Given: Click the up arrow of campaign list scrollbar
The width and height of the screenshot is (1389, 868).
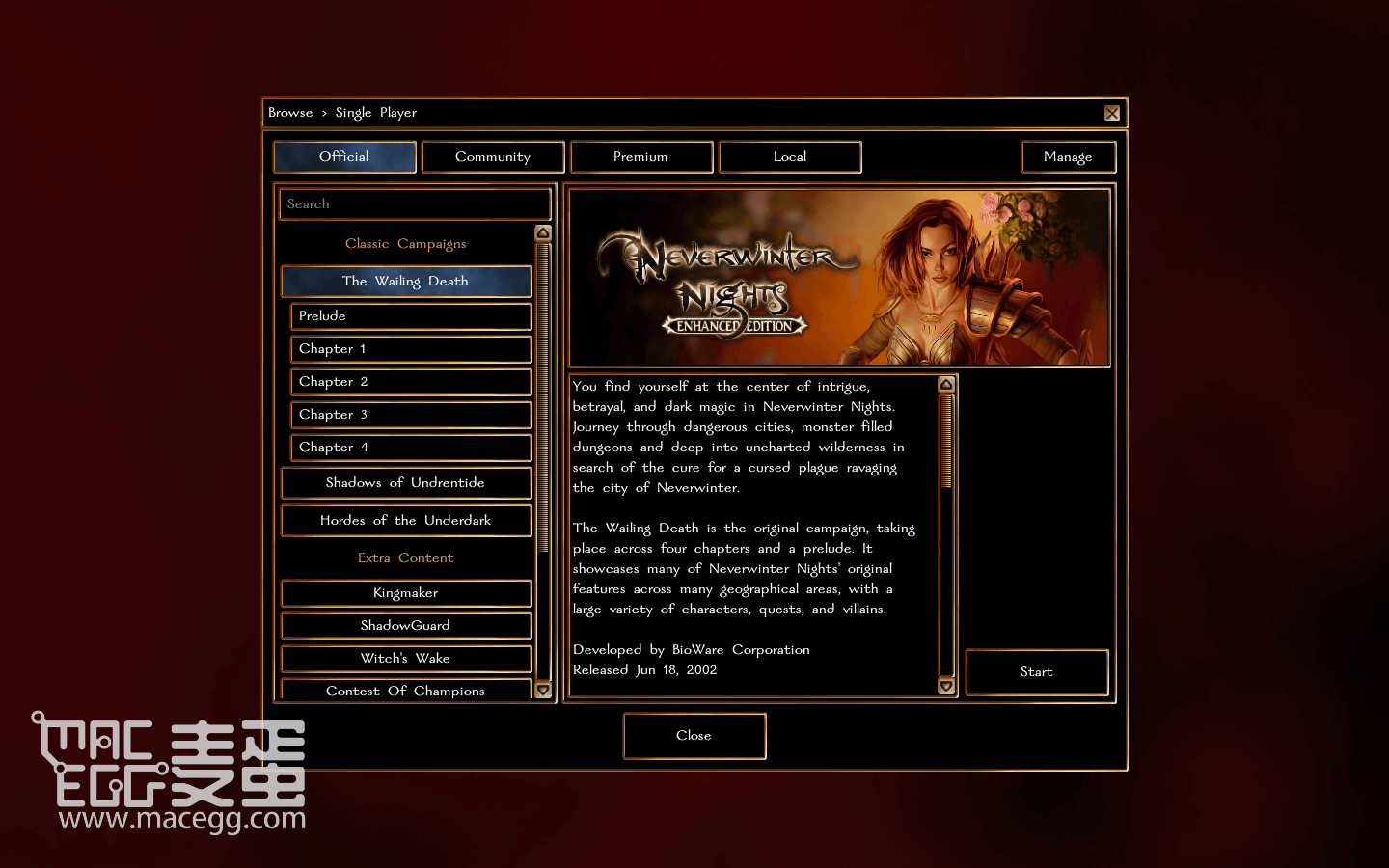Looking at the screenshot, I should tap(543, 232).
